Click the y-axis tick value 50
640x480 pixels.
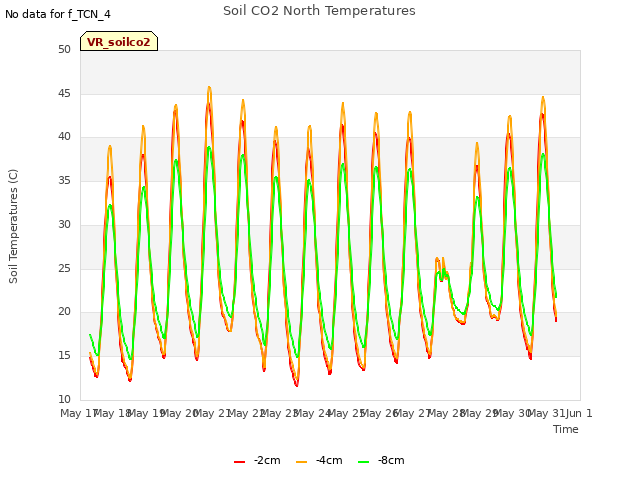coord(64,49)
